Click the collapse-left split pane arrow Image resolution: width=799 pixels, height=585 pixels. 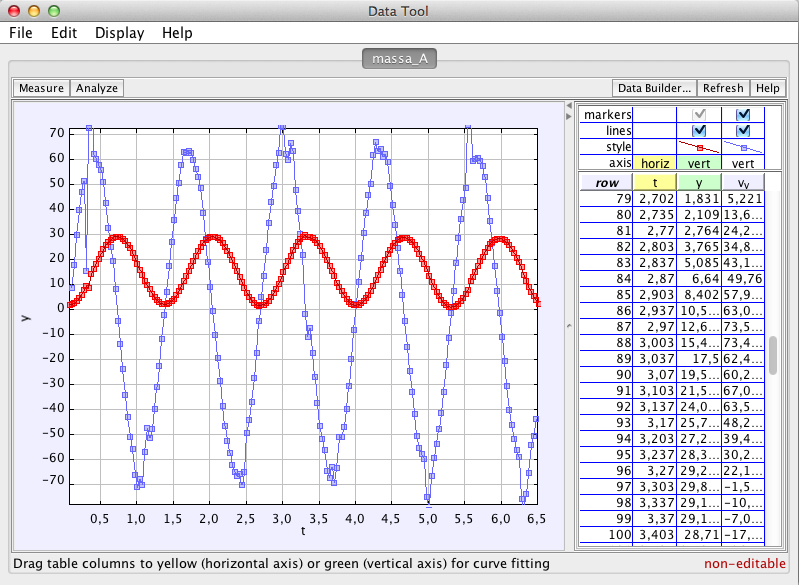click(x=569, y=105)
